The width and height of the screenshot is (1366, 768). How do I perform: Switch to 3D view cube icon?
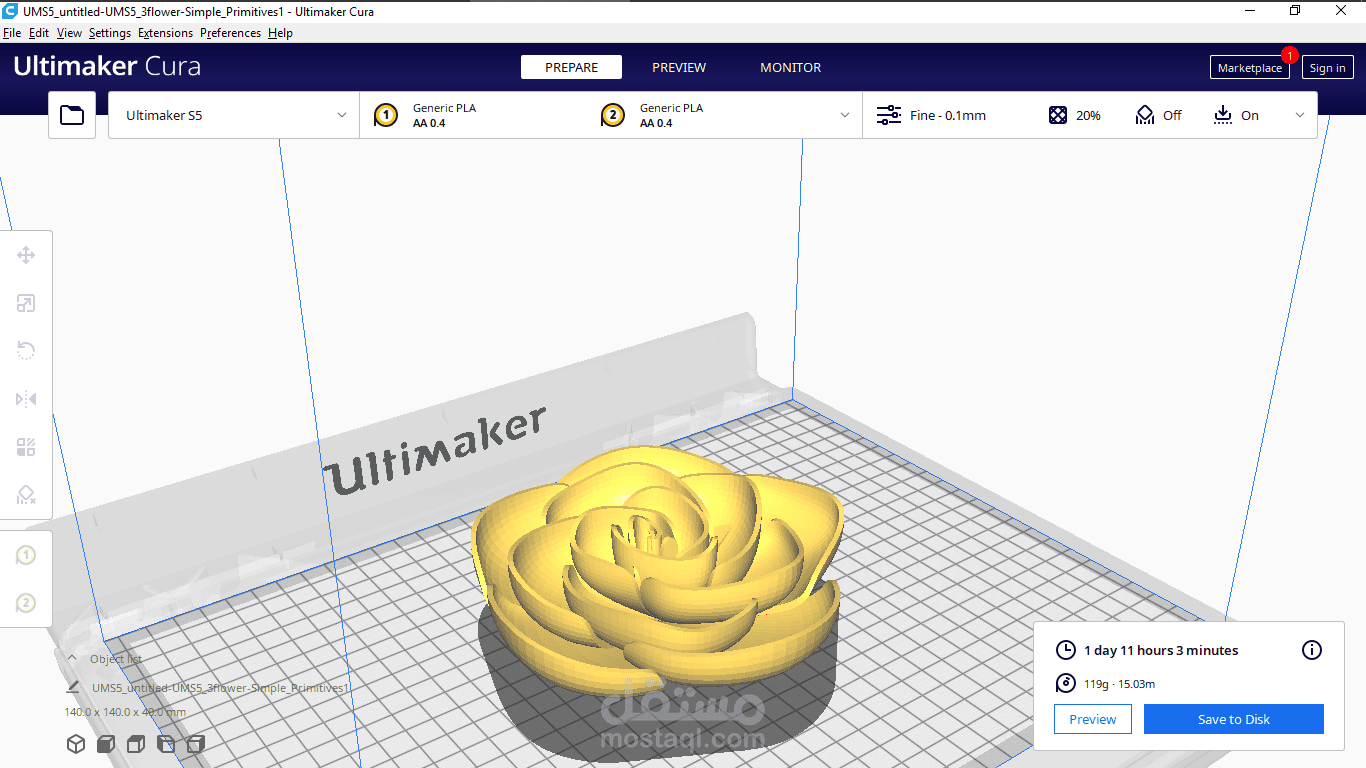(76, 744)
